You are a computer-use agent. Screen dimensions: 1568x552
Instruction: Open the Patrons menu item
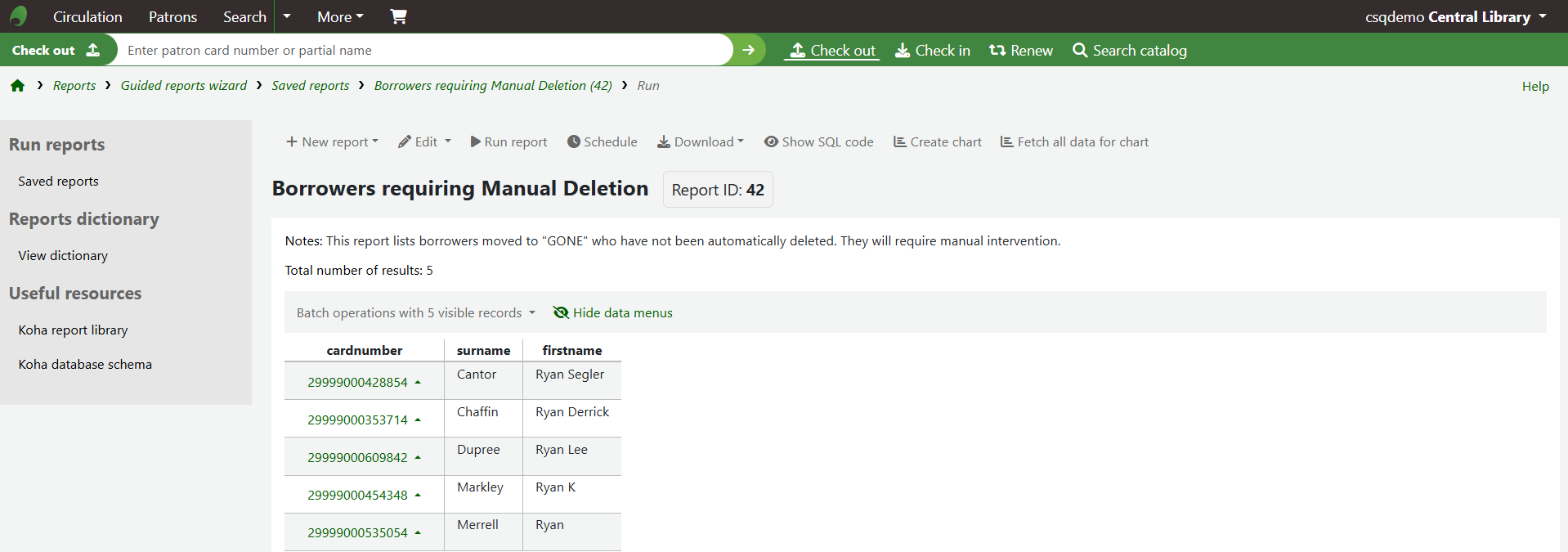click(172, 16)
